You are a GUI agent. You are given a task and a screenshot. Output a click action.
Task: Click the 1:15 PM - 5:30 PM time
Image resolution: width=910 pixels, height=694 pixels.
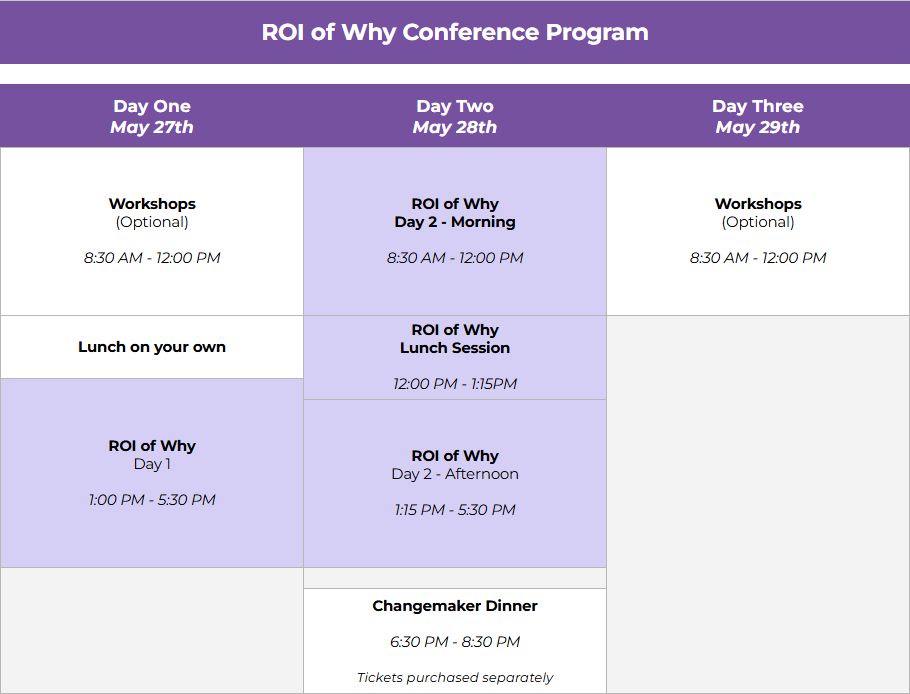455,509
